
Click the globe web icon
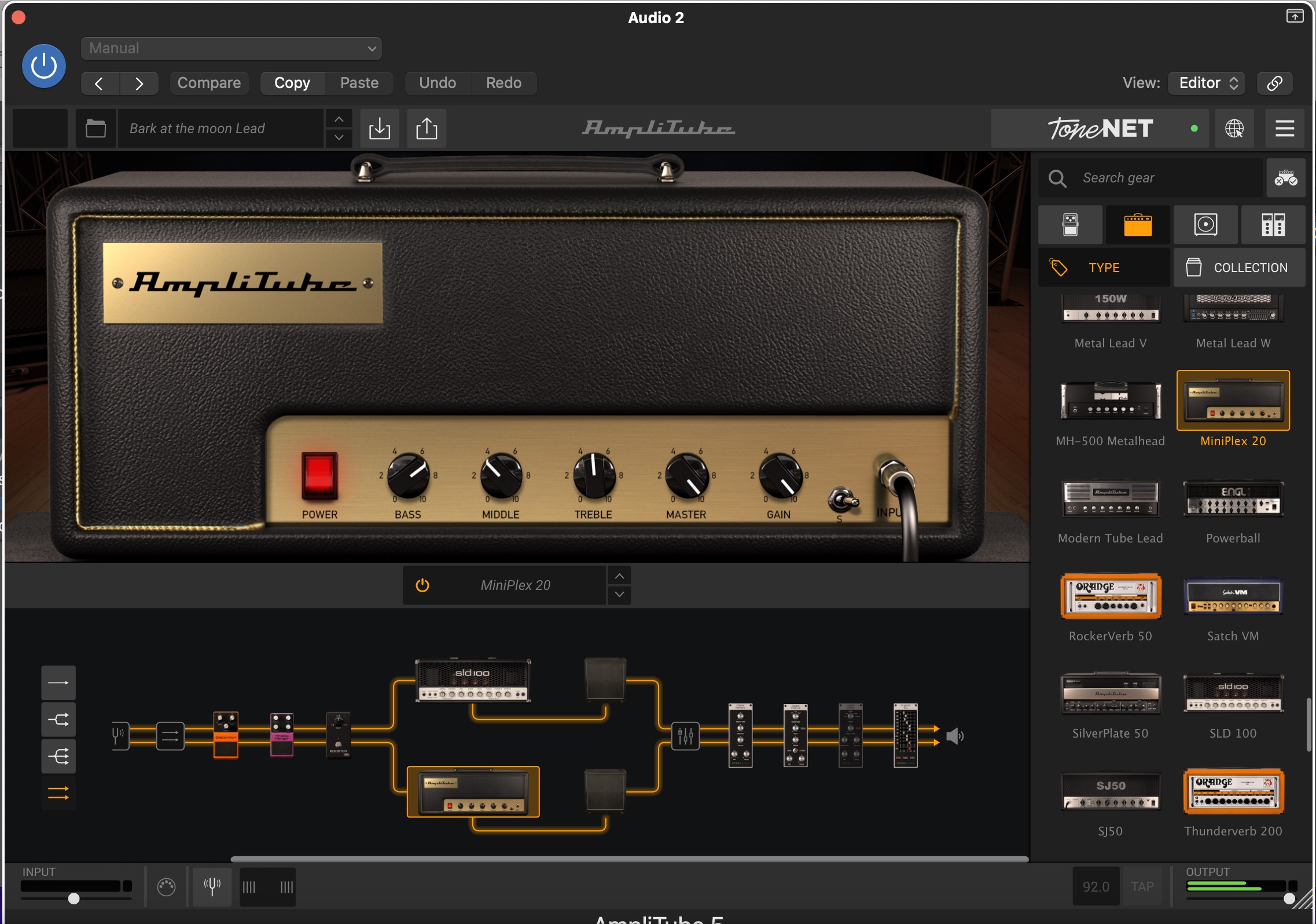pyautogui.click(x=1234, y=129)
